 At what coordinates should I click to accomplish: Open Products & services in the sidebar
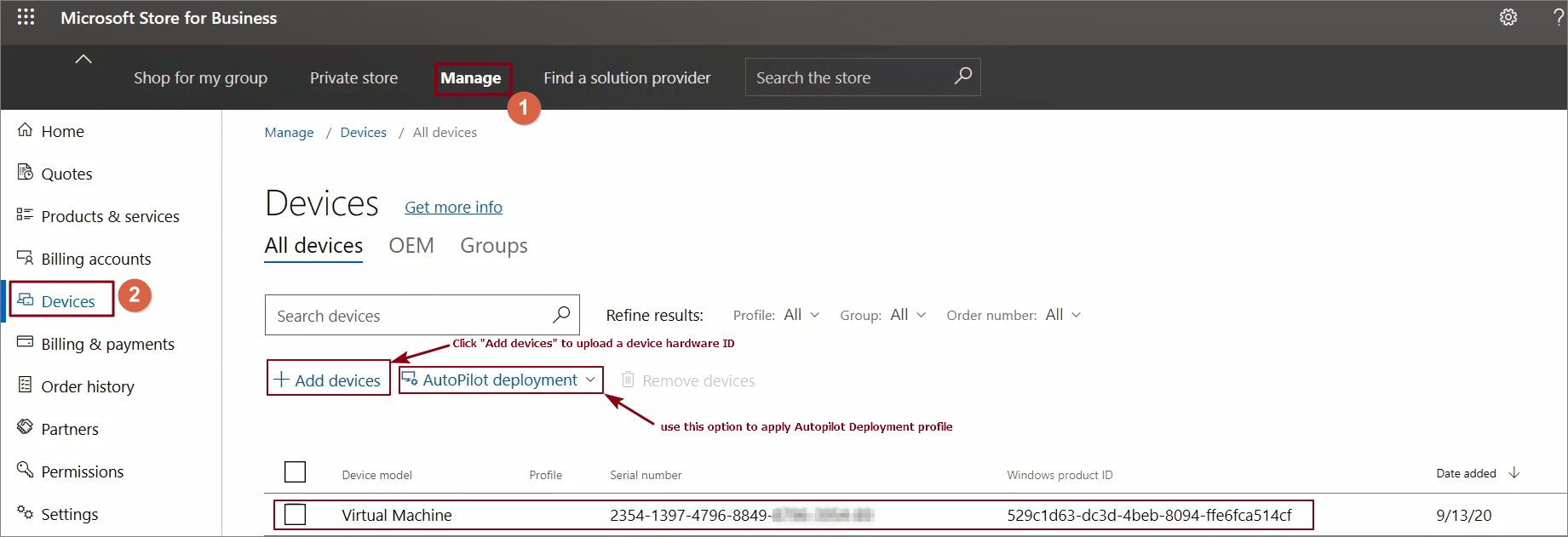(110, 216)
